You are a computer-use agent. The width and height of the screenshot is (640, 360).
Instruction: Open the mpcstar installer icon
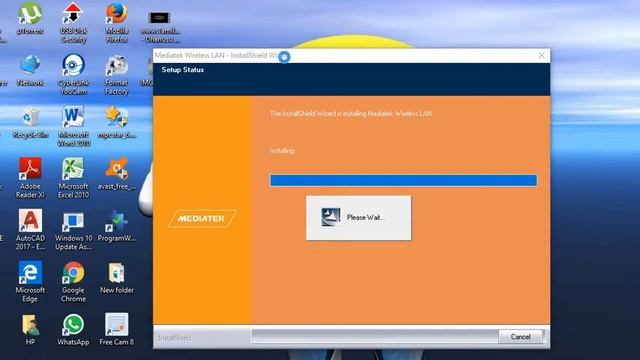coord(117,122)
